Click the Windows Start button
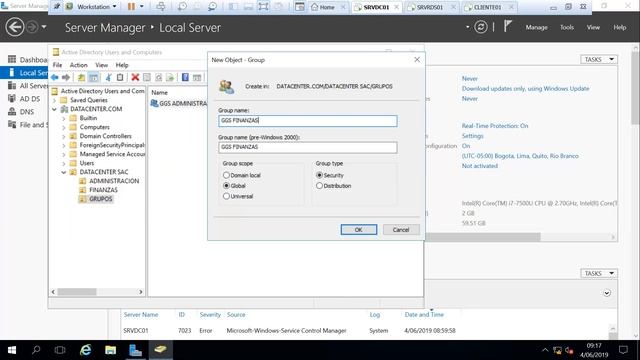Image resolution: width=640 pixels, height=360 pixels. click(12, 350)
